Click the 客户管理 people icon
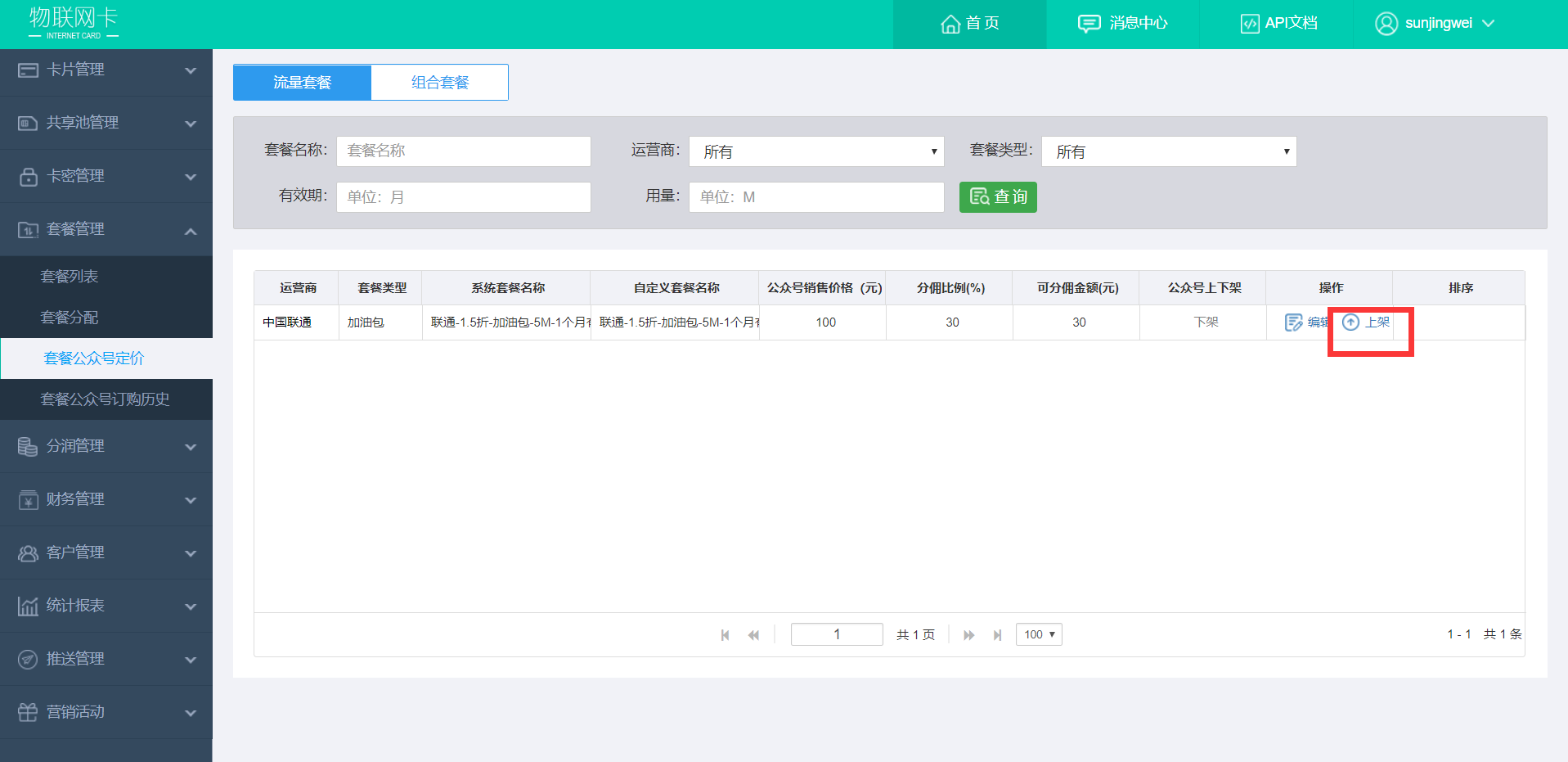This screenshot has height=762, width=1568. pos(28,553)
